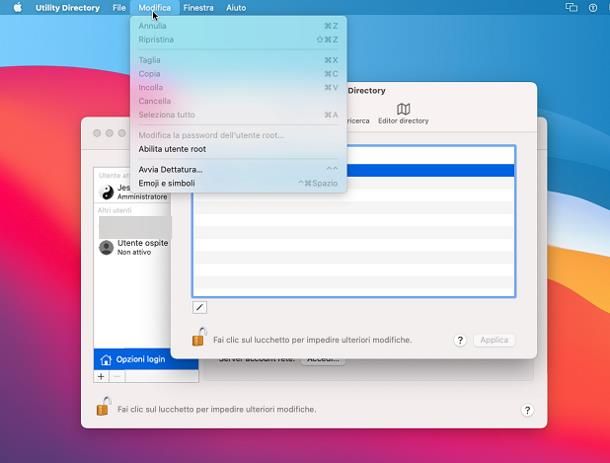Image resolution: width=610 pixels, height=463 pixels.
Task: Click the close button of Users window
Action: point(97,133)
